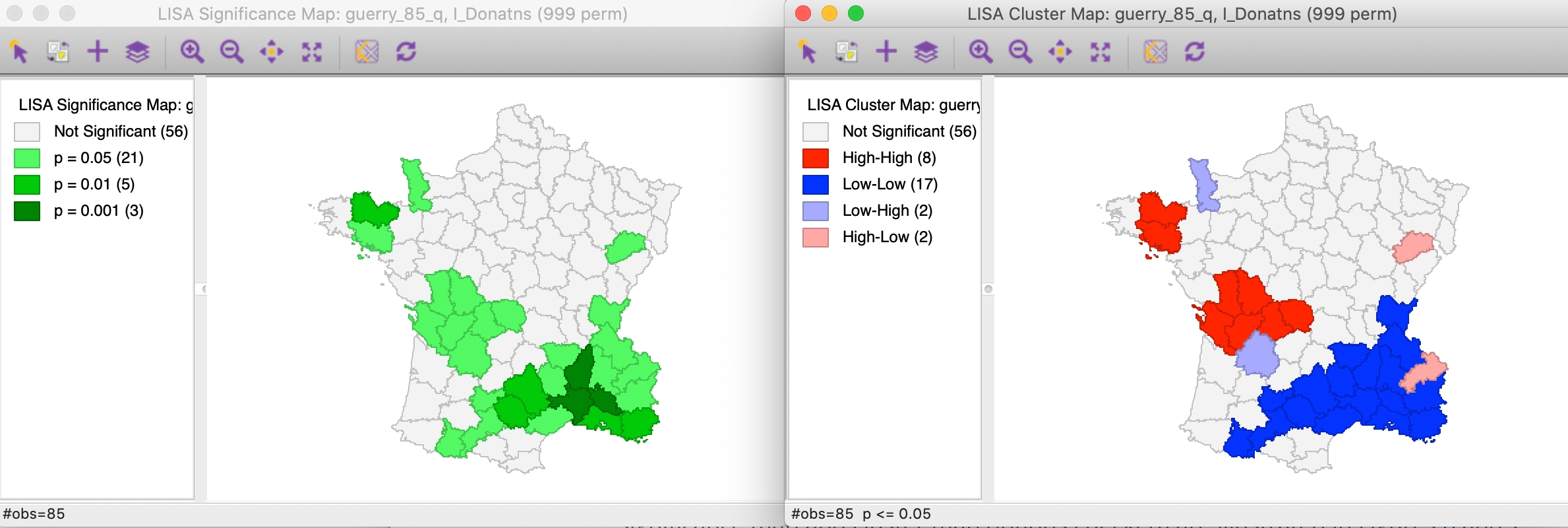
Task: Select 'p = 0.05 (21)' legend label
Action: 99,158
